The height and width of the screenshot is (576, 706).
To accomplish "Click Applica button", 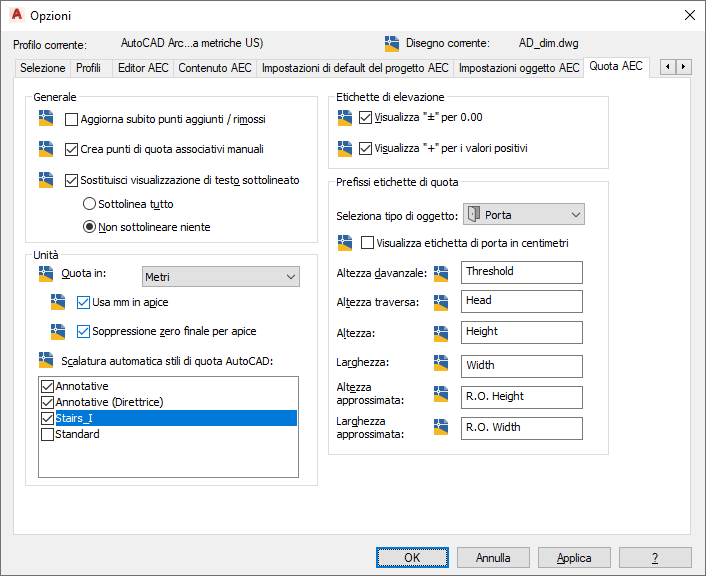I will click(574, 558).
